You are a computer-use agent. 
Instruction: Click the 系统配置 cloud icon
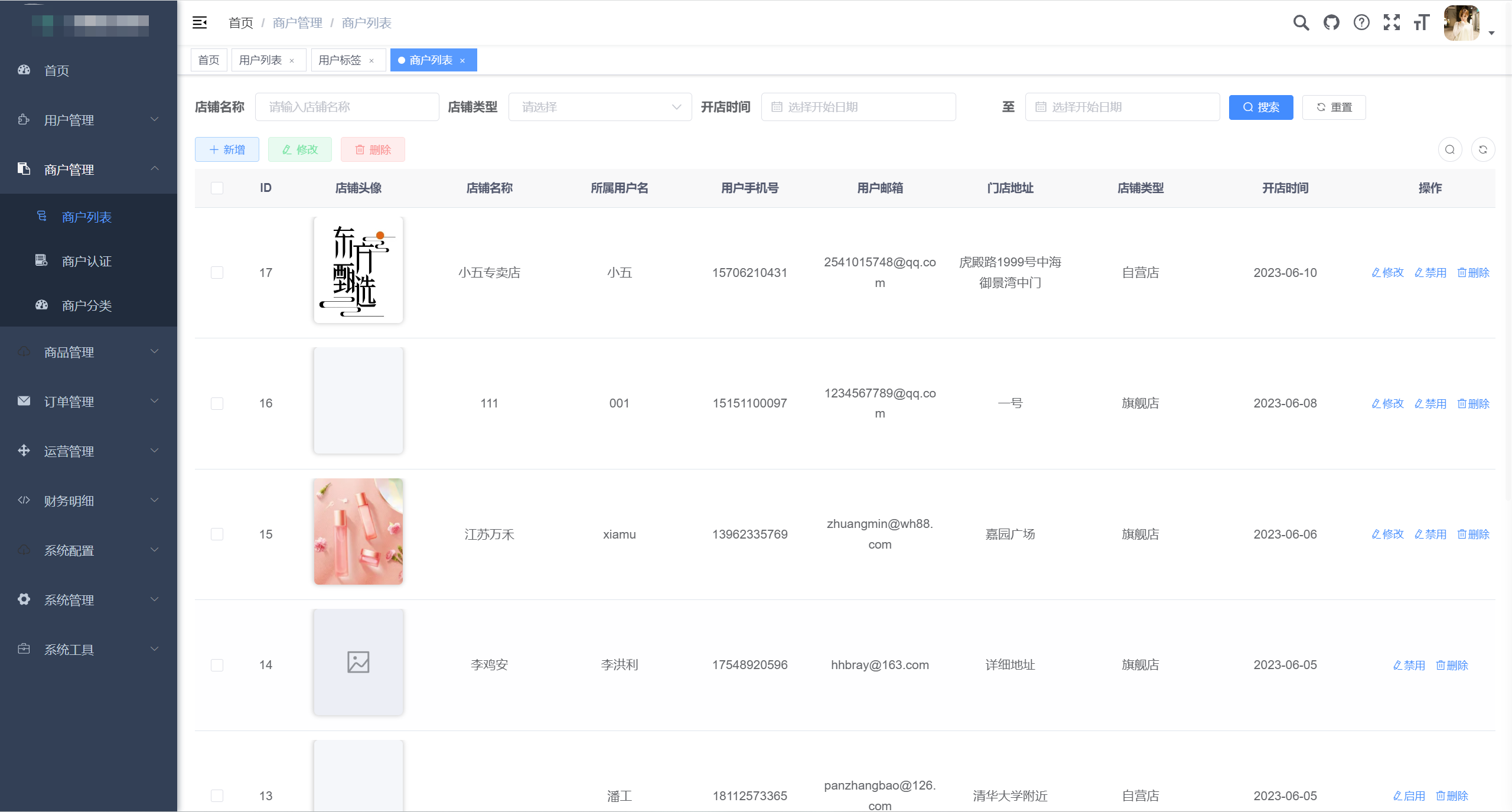click(24, 550)
